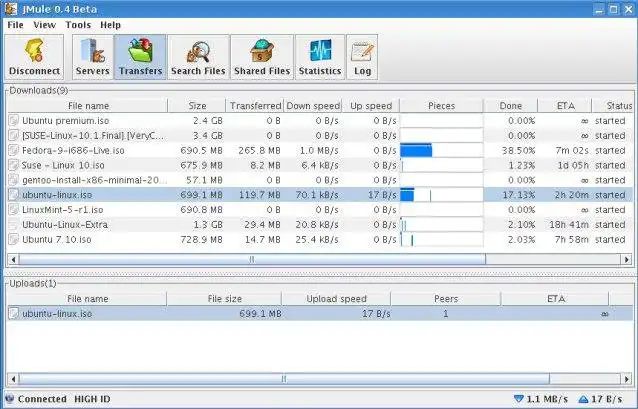The image size is (638, 409).
Task: Click the HIGH ID status text
Action: click(x=92, y=399)
